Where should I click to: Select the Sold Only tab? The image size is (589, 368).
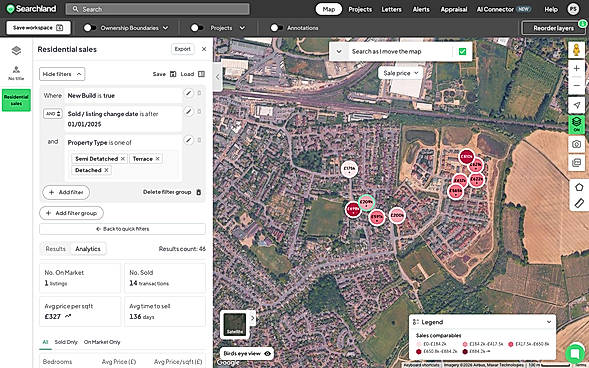point(66,342)
